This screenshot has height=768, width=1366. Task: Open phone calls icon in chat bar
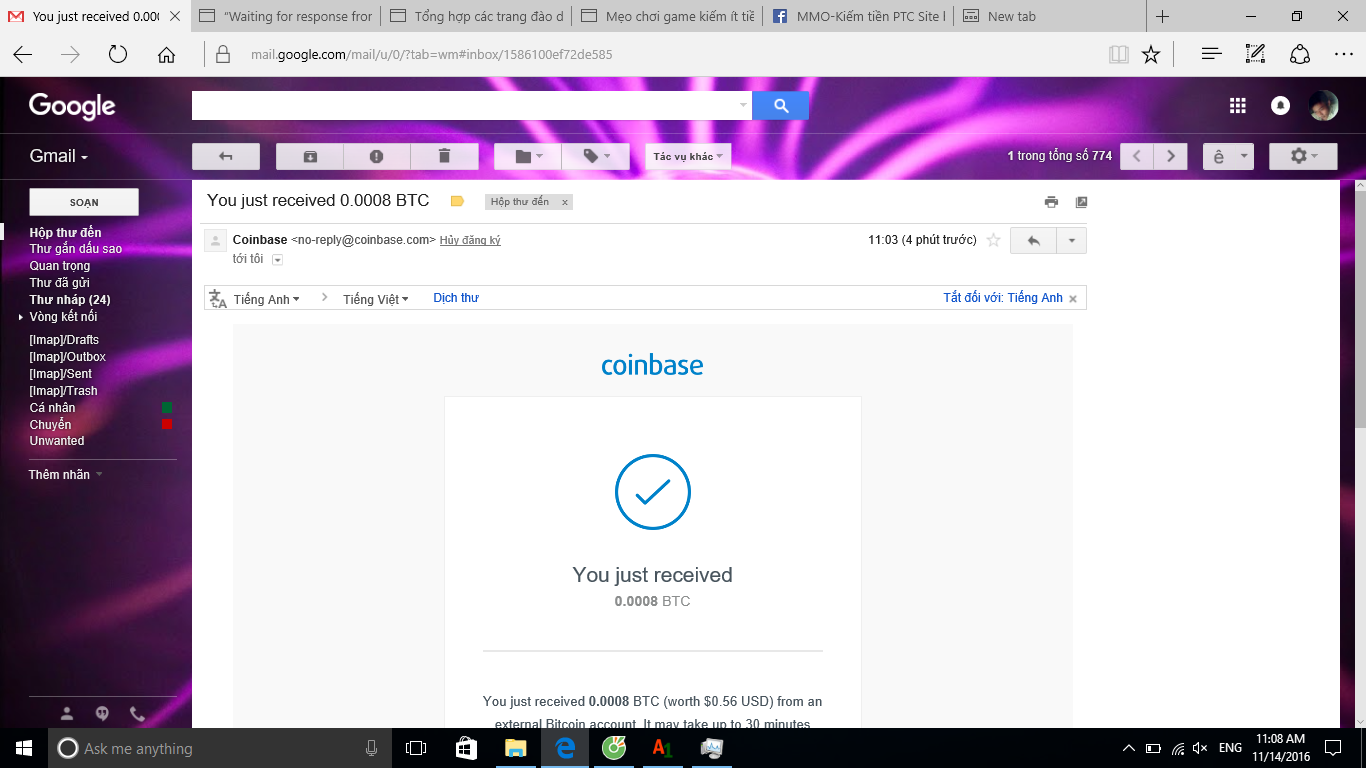pyautogui.click(x=137, y=714)
